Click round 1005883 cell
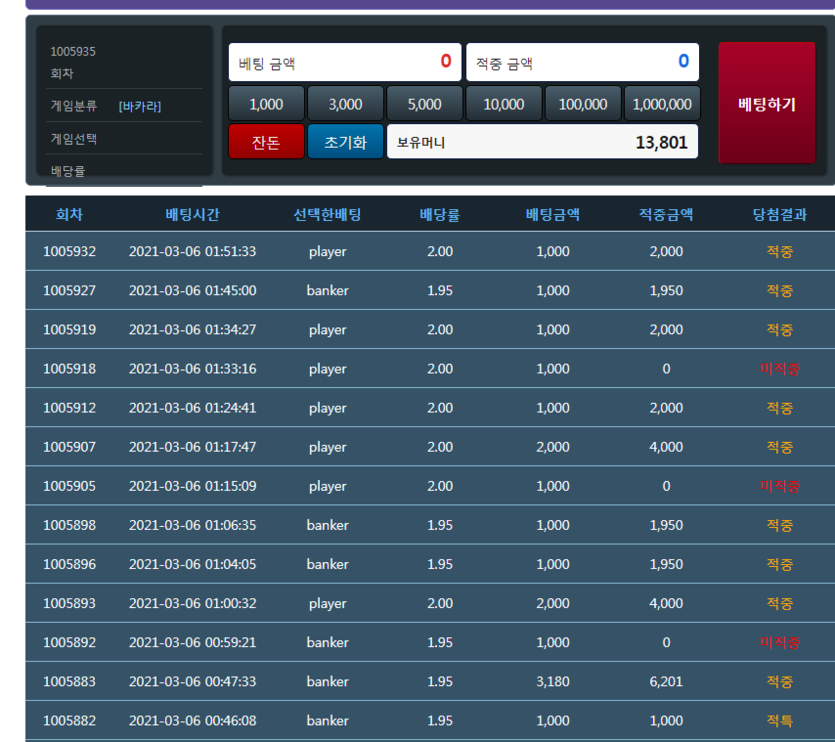This screenshot has width=835, height=742. click(69, 681)
